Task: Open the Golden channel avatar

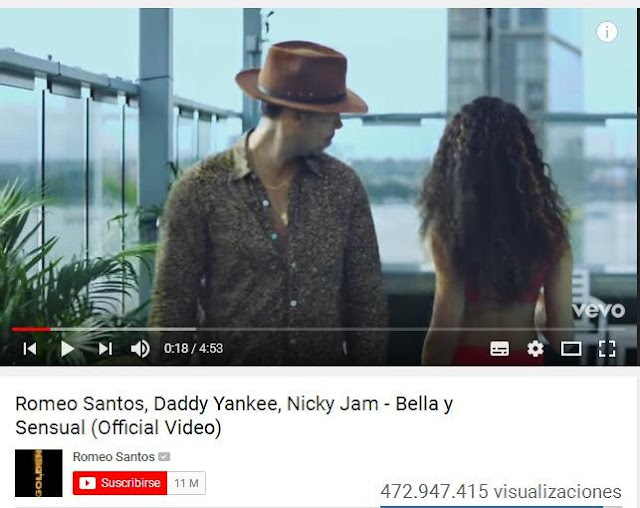Action: (x=39, y=473)
